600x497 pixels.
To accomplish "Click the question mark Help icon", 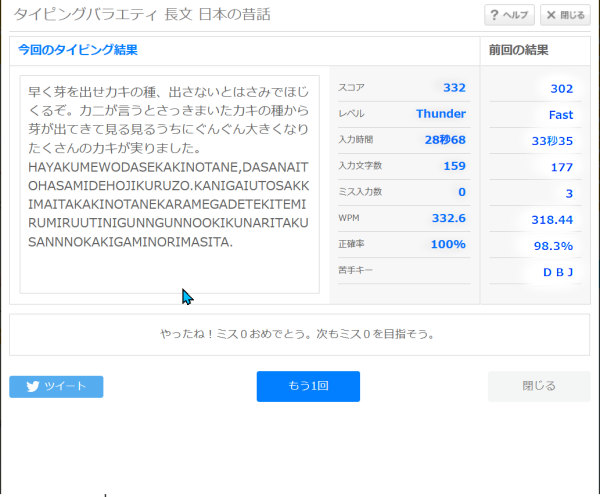I will 495,16.
